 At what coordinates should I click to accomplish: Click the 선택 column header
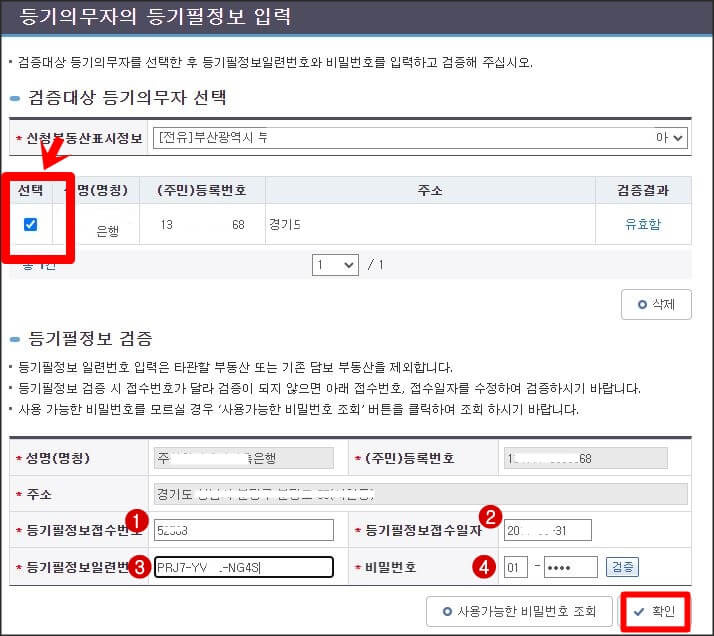point(31,190)
